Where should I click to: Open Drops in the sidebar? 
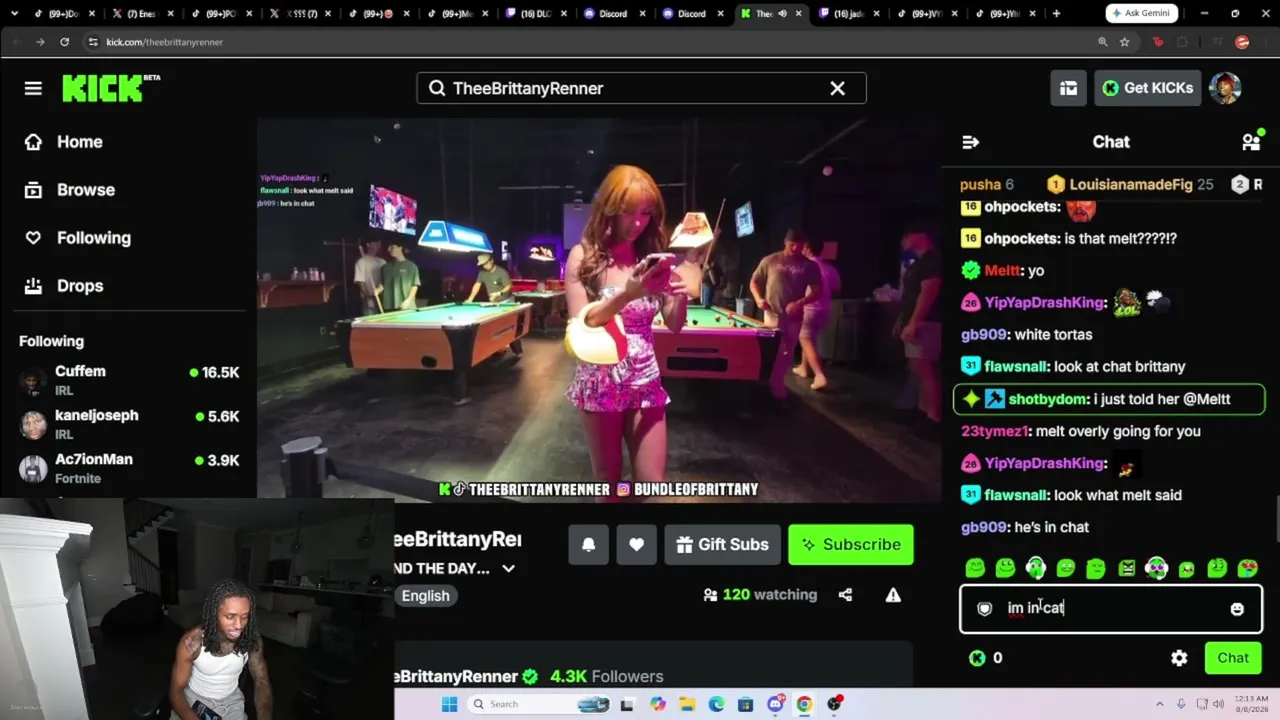tap(65, 286)
